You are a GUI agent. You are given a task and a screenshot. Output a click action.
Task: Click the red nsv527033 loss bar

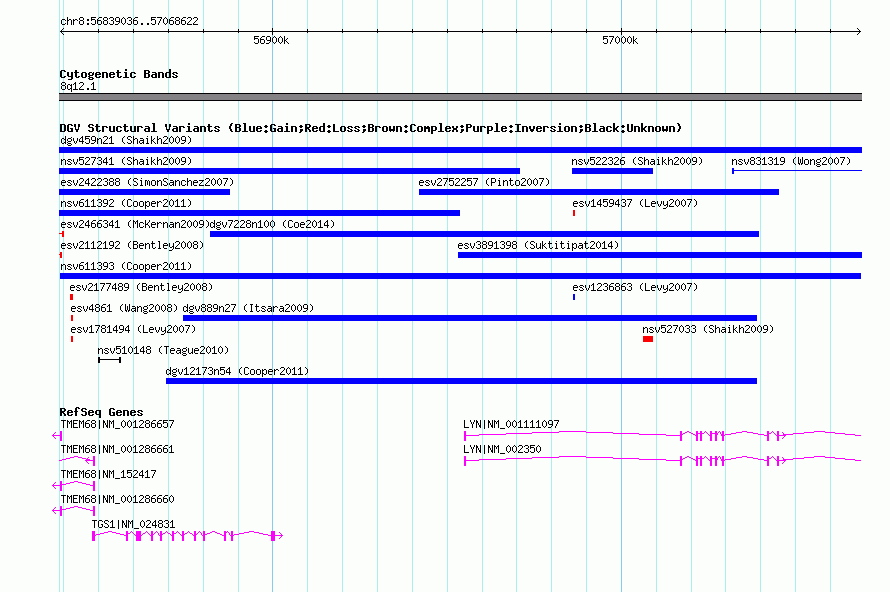coord(648,339)
